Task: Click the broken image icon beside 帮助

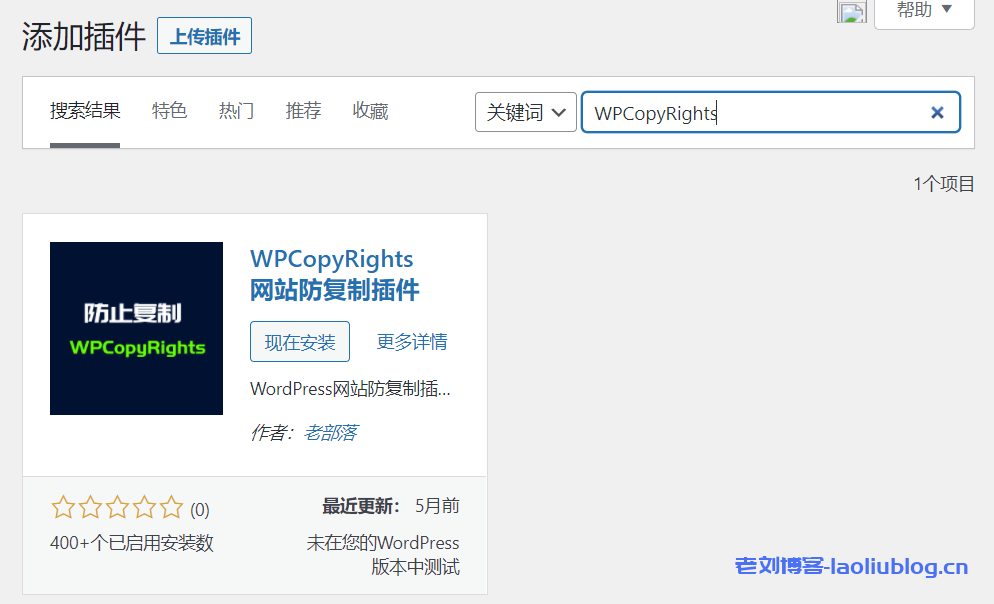Action: tap(852, 12)
